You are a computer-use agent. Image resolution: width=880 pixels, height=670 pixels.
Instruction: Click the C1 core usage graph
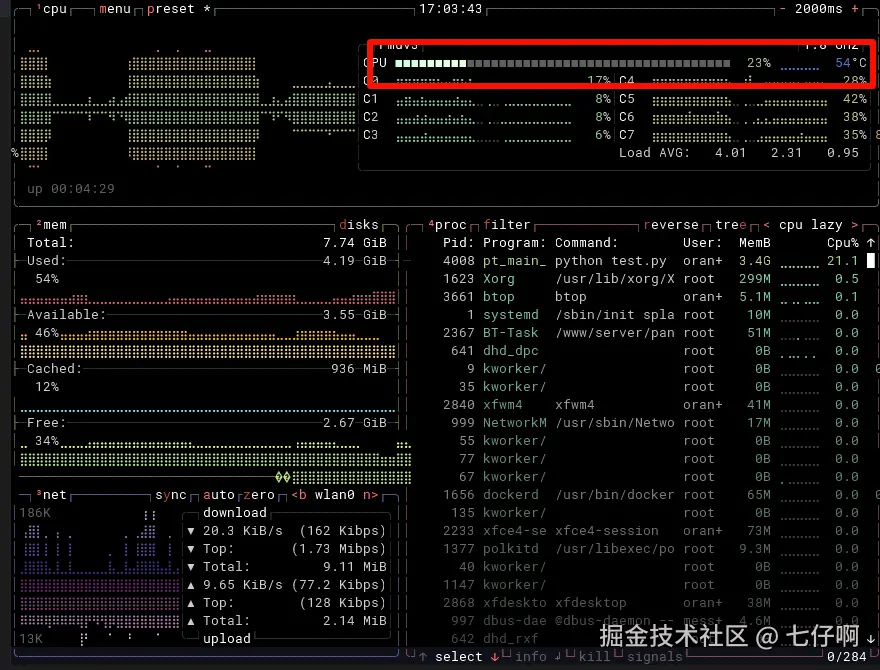484,101
